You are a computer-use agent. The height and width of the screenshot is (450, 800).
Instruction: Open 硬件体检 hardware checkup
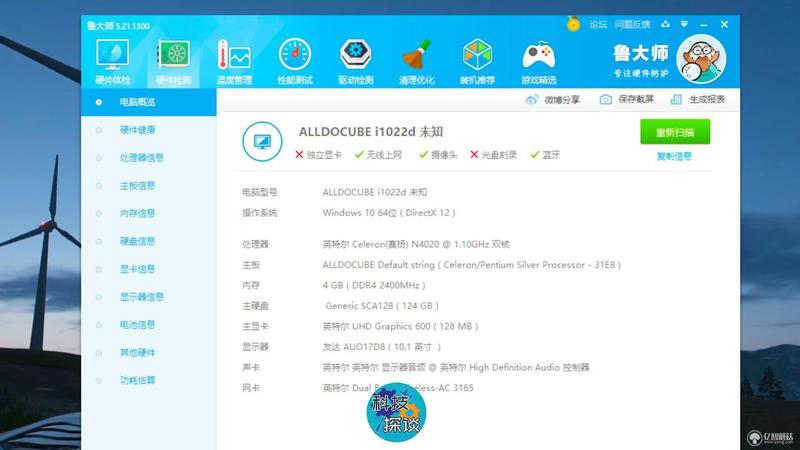[113, 62]
